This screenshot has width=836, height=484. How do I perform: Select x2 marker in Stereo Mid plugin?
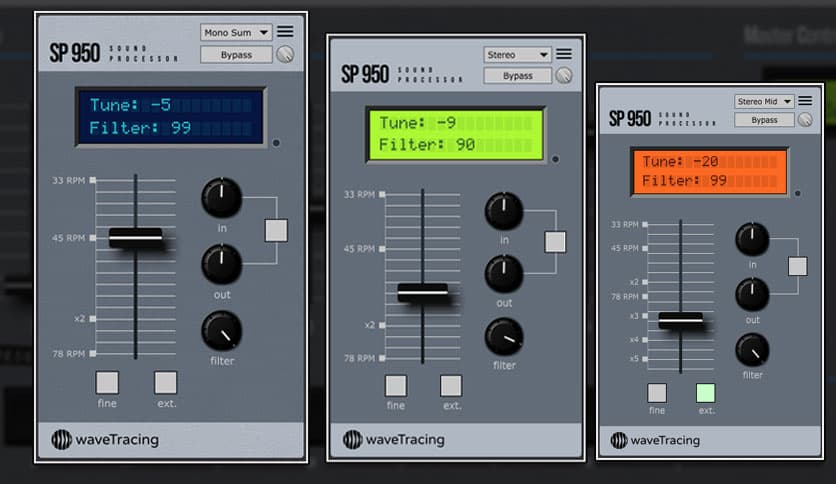coord(645,281)
